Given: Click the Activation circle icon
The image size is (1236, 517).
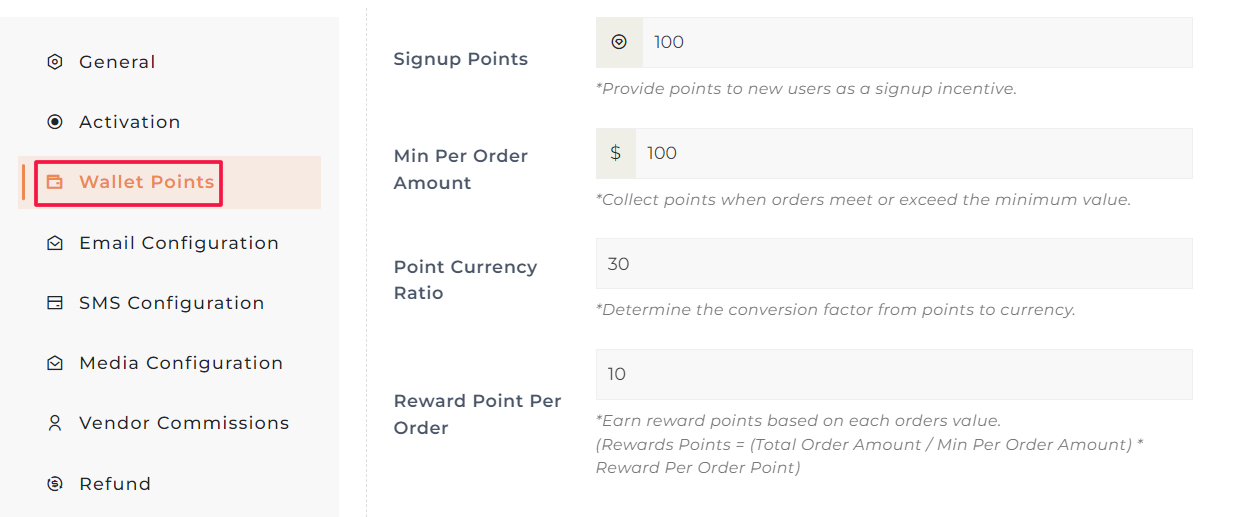Looking at the screenshot, I should tap(55, 122).
